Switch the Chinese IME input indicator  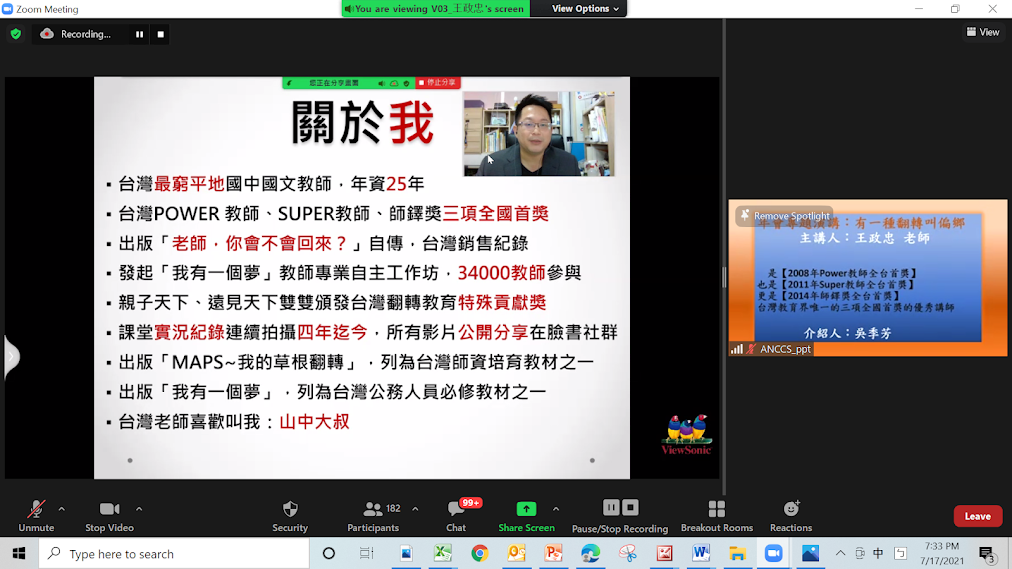[878, 554]
